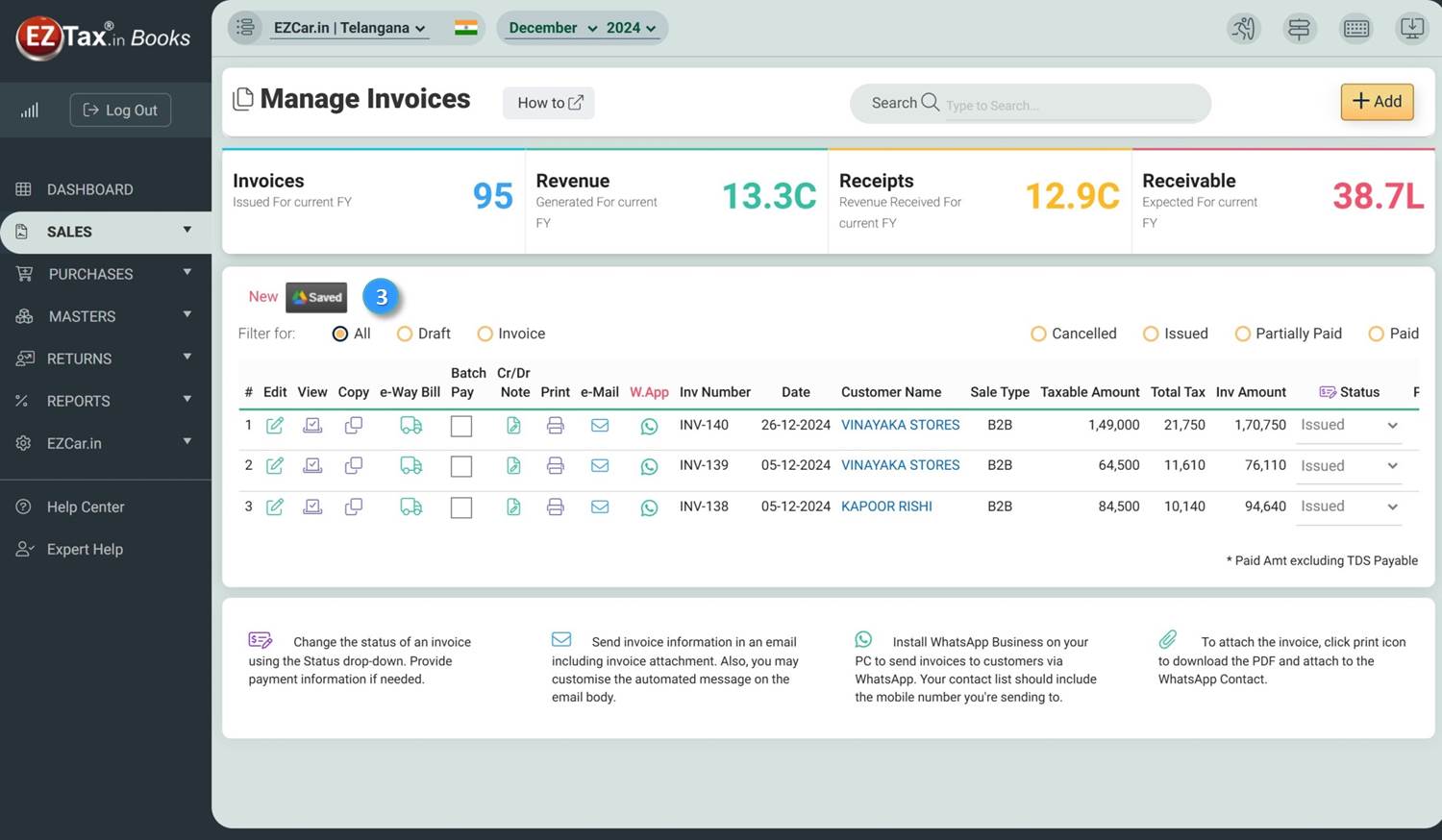1442x840 pixels.
Task: Click the edit icon for INV-140
Action: click(275, 425)
